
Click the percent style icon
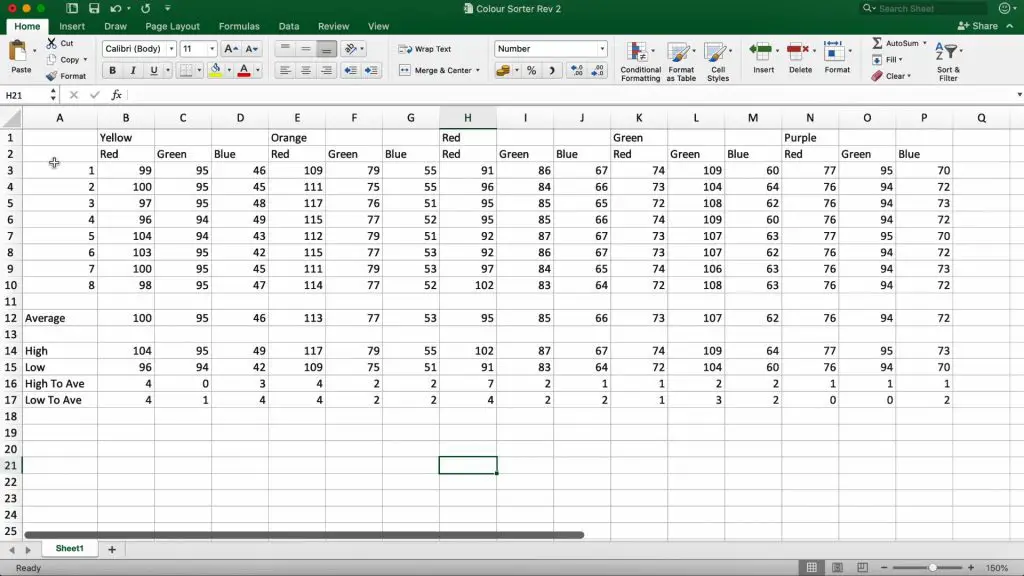pos(531,71)
